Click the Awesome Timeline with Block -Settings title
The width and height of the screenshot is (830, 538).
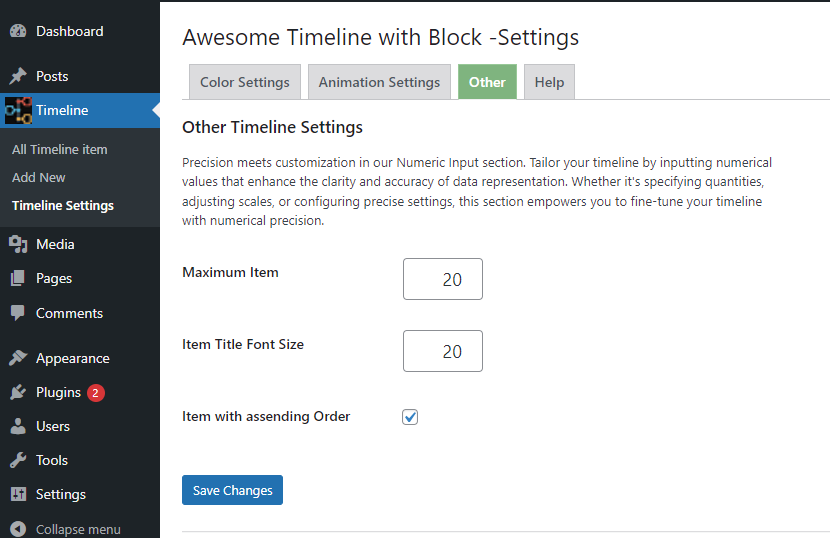[x=380, y=38]
